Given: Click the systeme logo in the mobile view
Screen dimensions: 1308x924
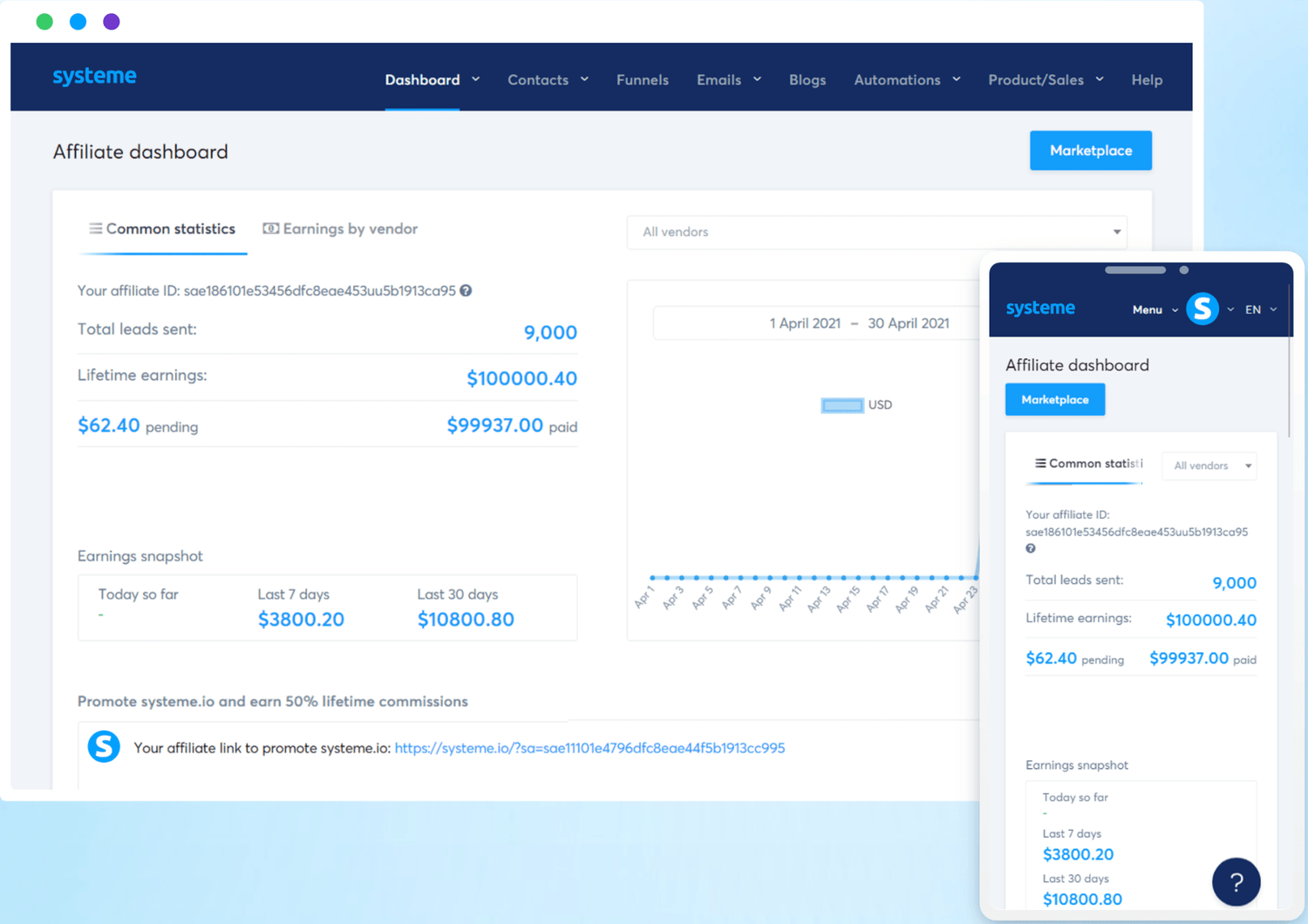Looking at the screenshot, I should click(x=1040, y=309).
